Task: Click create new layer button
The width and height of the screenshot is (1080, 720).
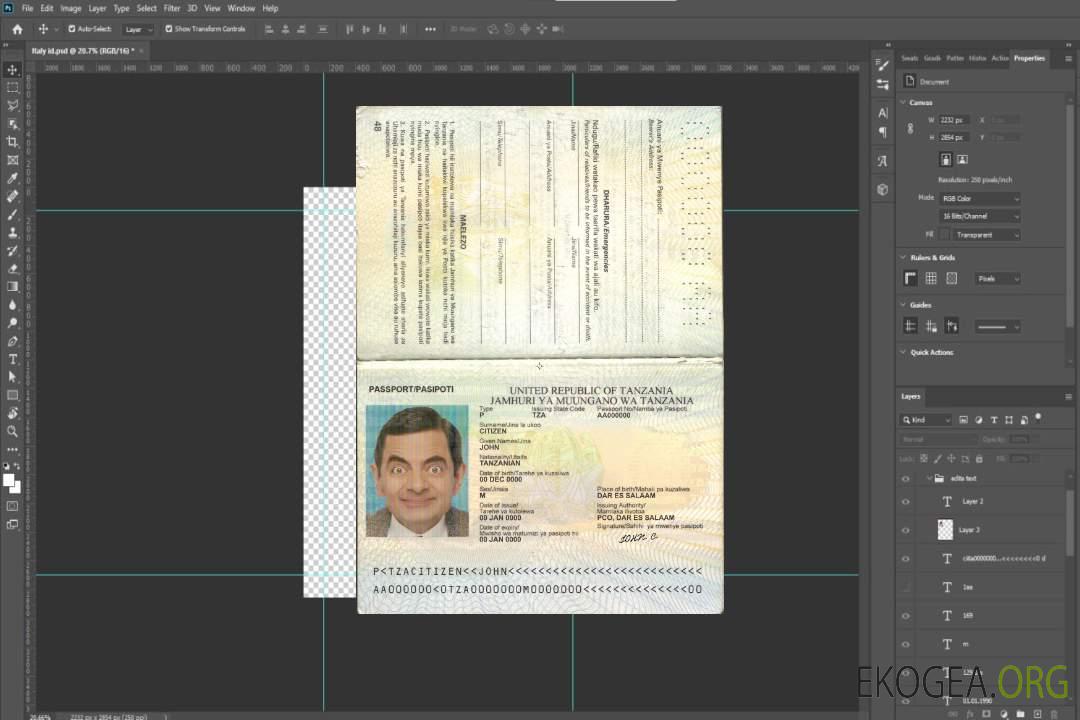Action: pos(1037,714)
